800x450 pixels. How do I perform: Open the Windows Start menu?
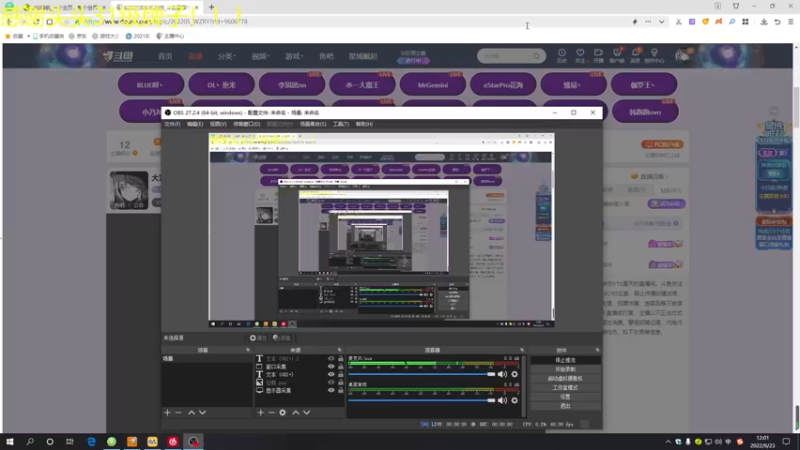[x=10, y=441]
